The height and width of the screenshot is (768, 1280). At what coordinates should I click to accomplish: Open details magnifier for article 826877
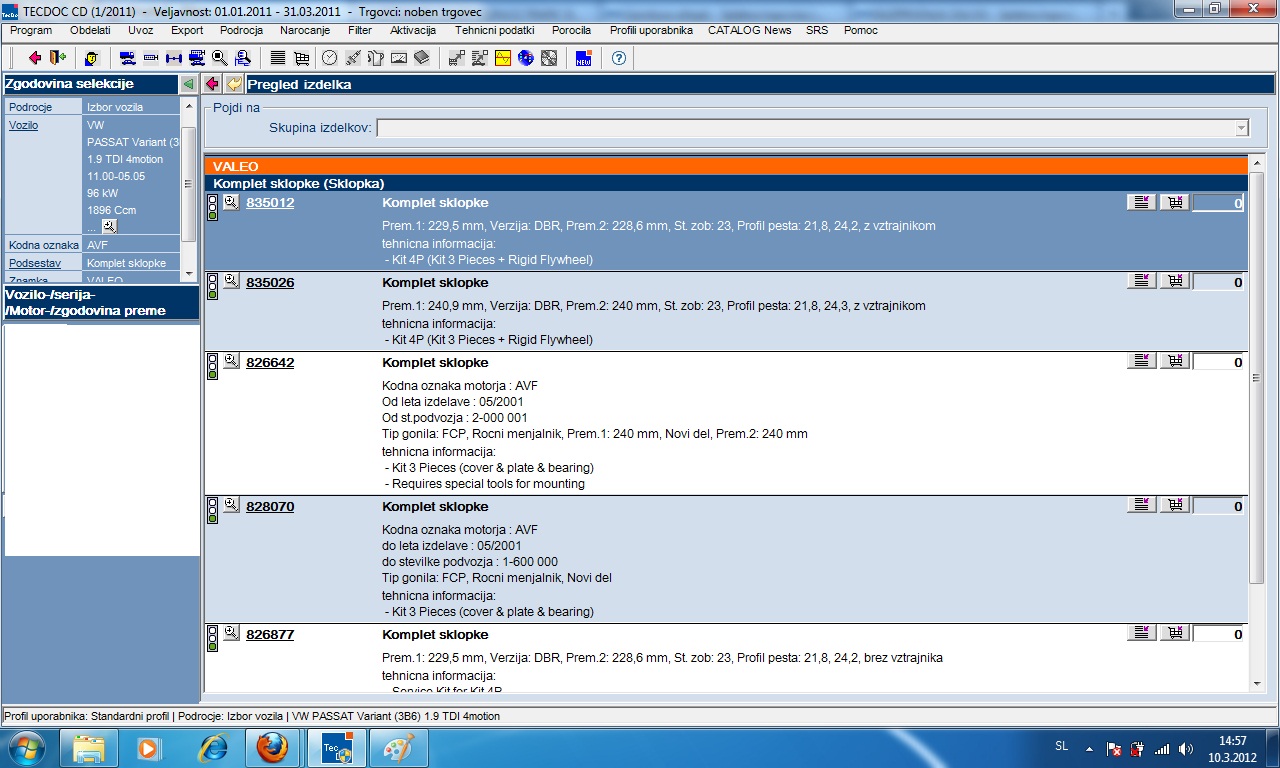pyautogui.click(x=231, y=634)
